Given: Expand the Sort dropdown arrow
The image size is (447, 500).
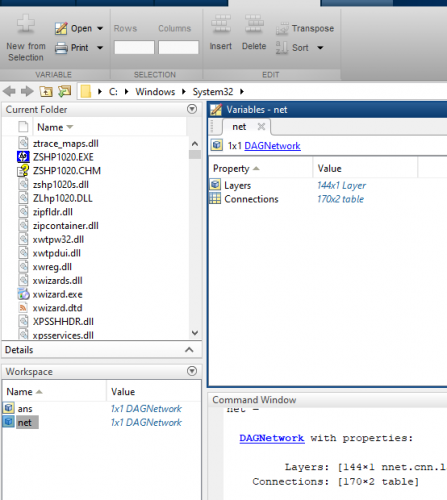Looking at the screenshot, I should pos(320,48).
